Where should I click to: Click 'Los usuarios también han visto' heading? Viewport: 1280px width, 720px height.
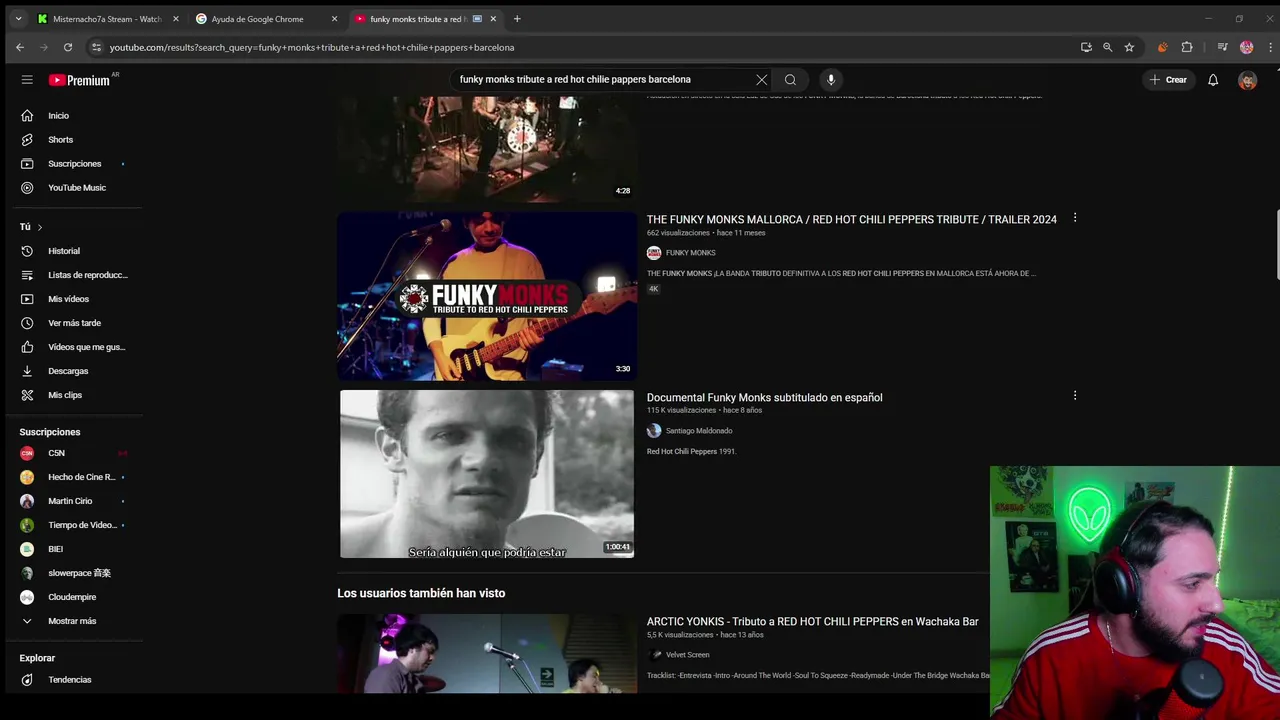click(x=421, y=594)
